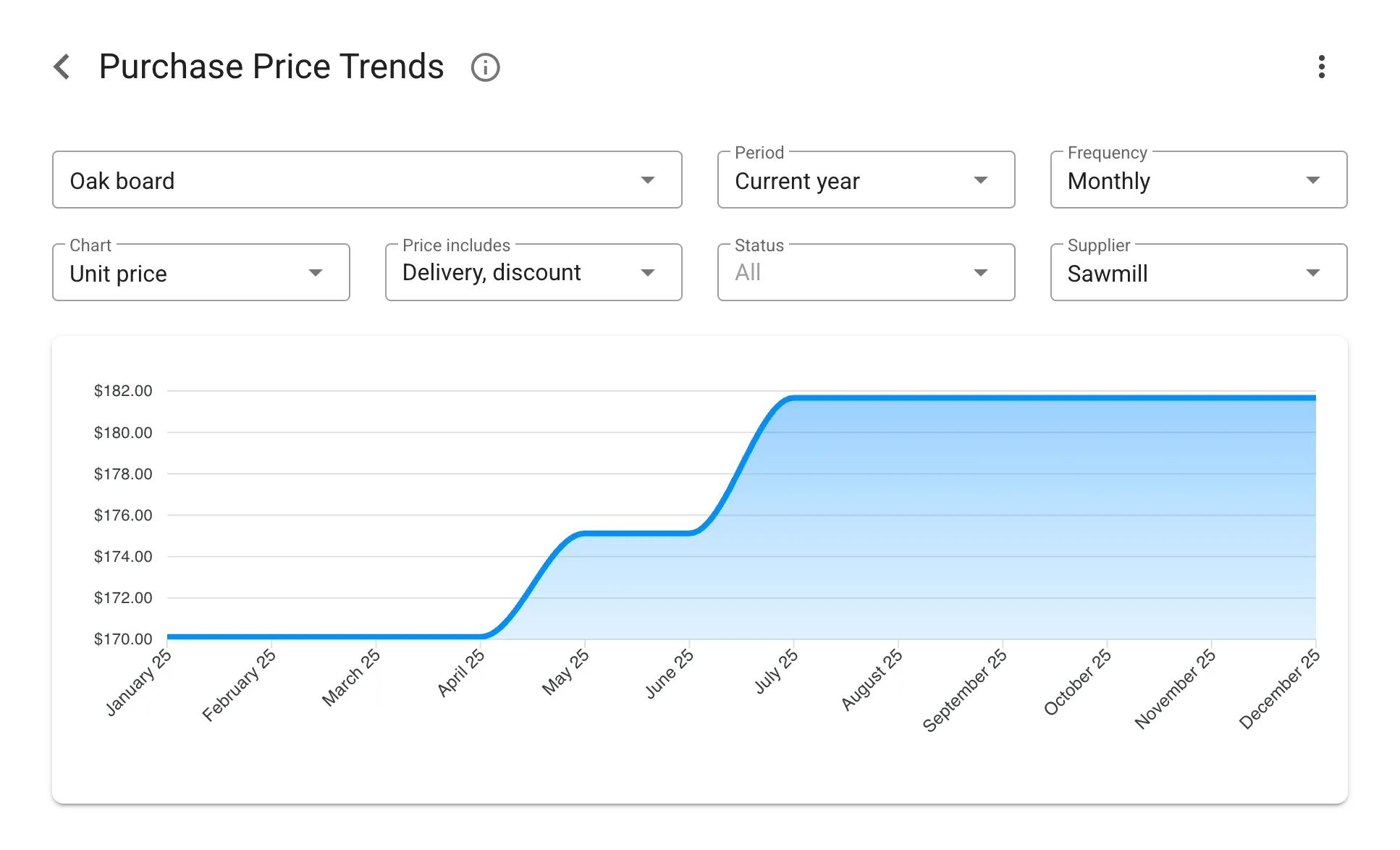Click the Oak board dropdown arrow
This screenshot has width=1400, height=850.
click(647, 180)
